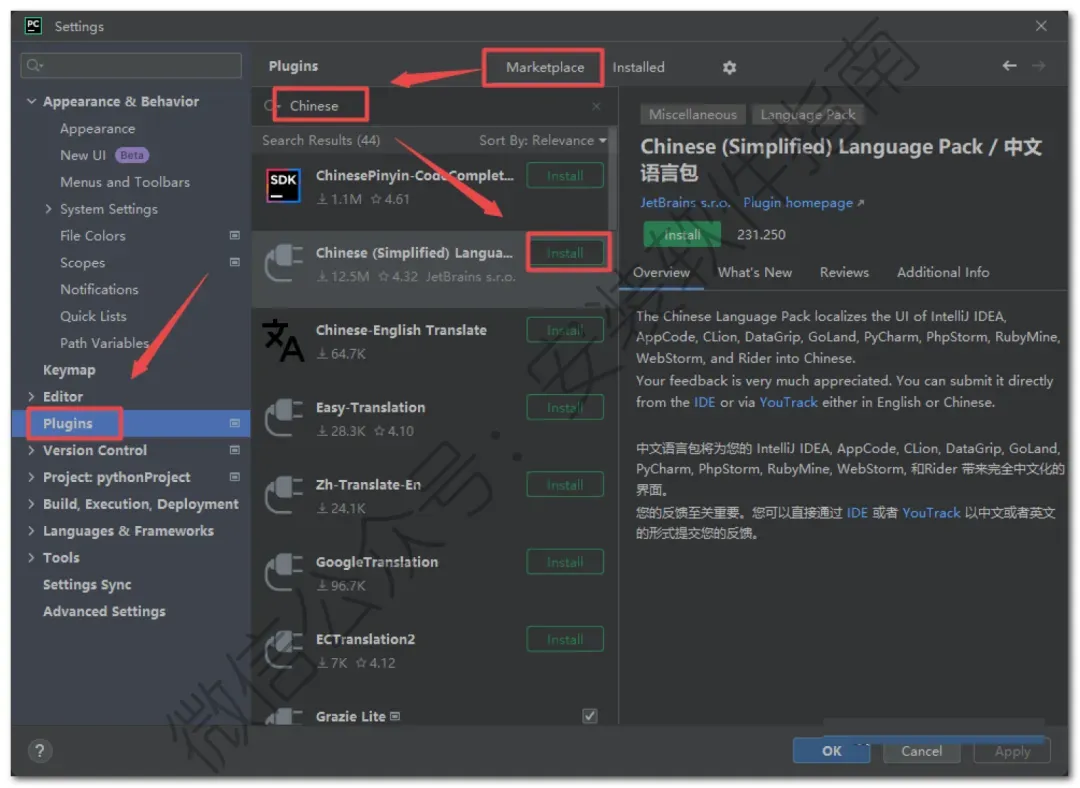Screen dimensions: 1080x788
Task: Click project-level icon beside File Colors
Action: click(x=234, y=236)
